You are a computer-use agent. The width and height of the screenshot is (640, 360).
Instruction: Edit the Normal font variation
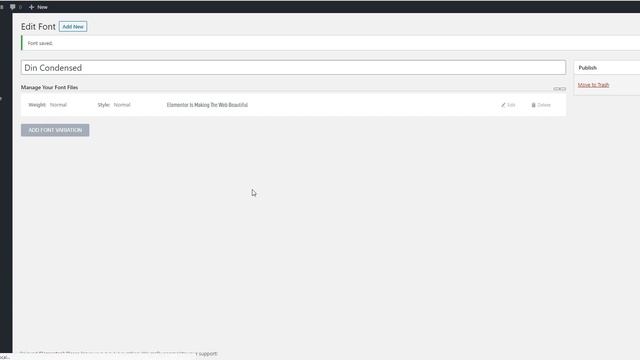coord(508,105)
